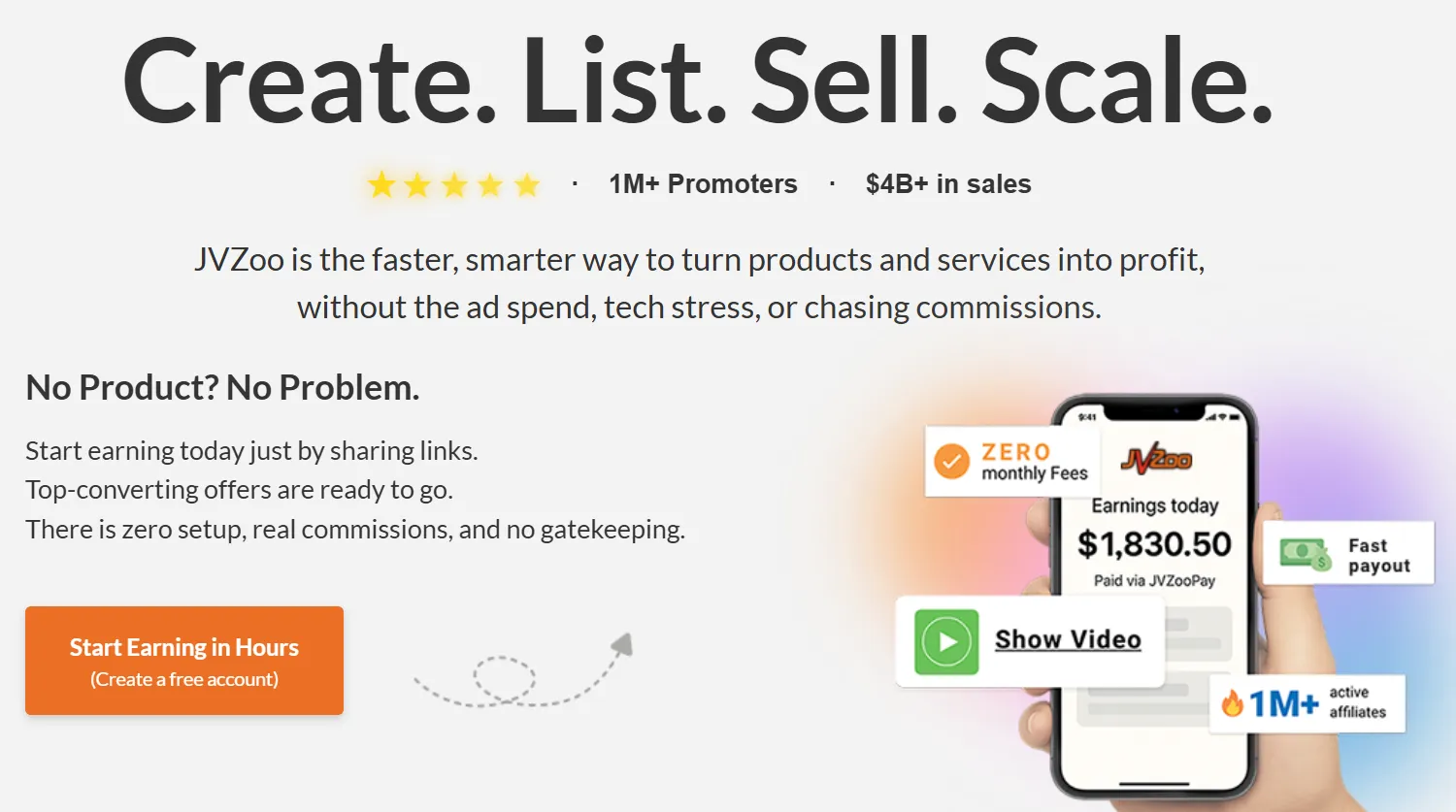The width and height of the screenshot is (1456, 812).
Task: Click the orange checkmark Zero fees icon
Action: click(x=951, y=461)
